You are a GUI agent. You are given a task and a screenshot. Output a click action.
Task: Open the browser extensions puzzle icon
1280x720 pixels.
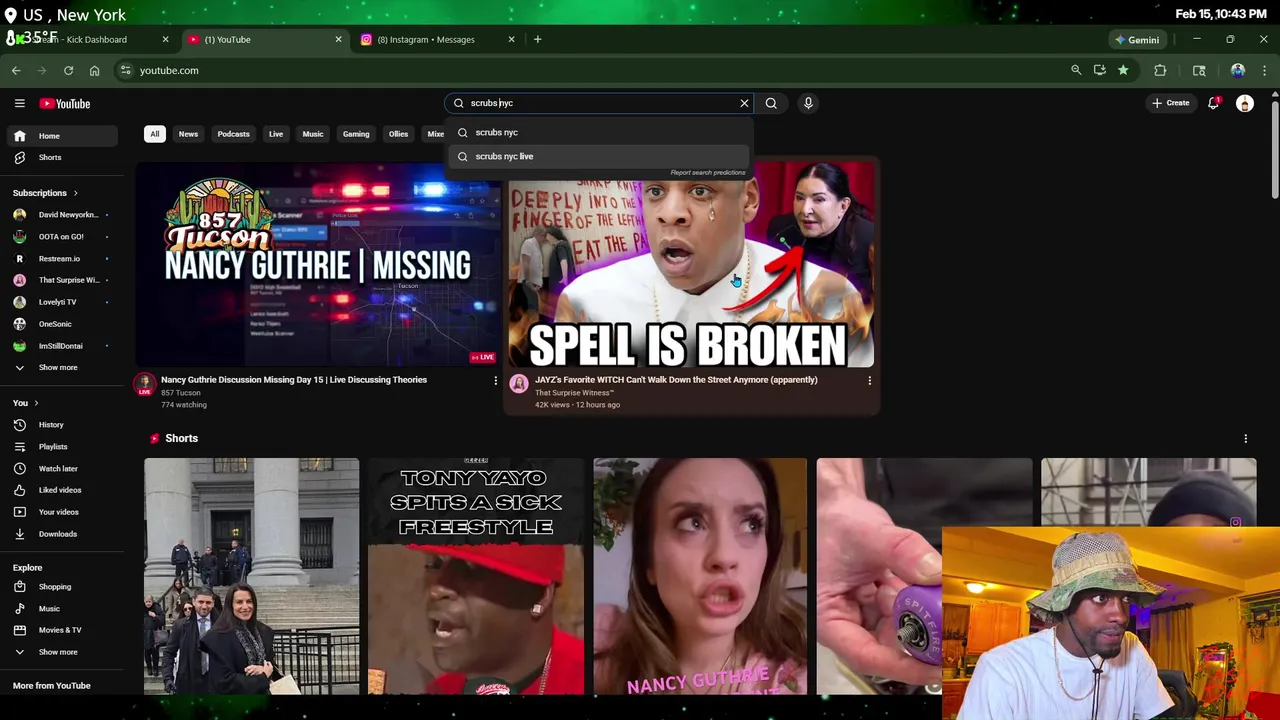(1160, 70)
